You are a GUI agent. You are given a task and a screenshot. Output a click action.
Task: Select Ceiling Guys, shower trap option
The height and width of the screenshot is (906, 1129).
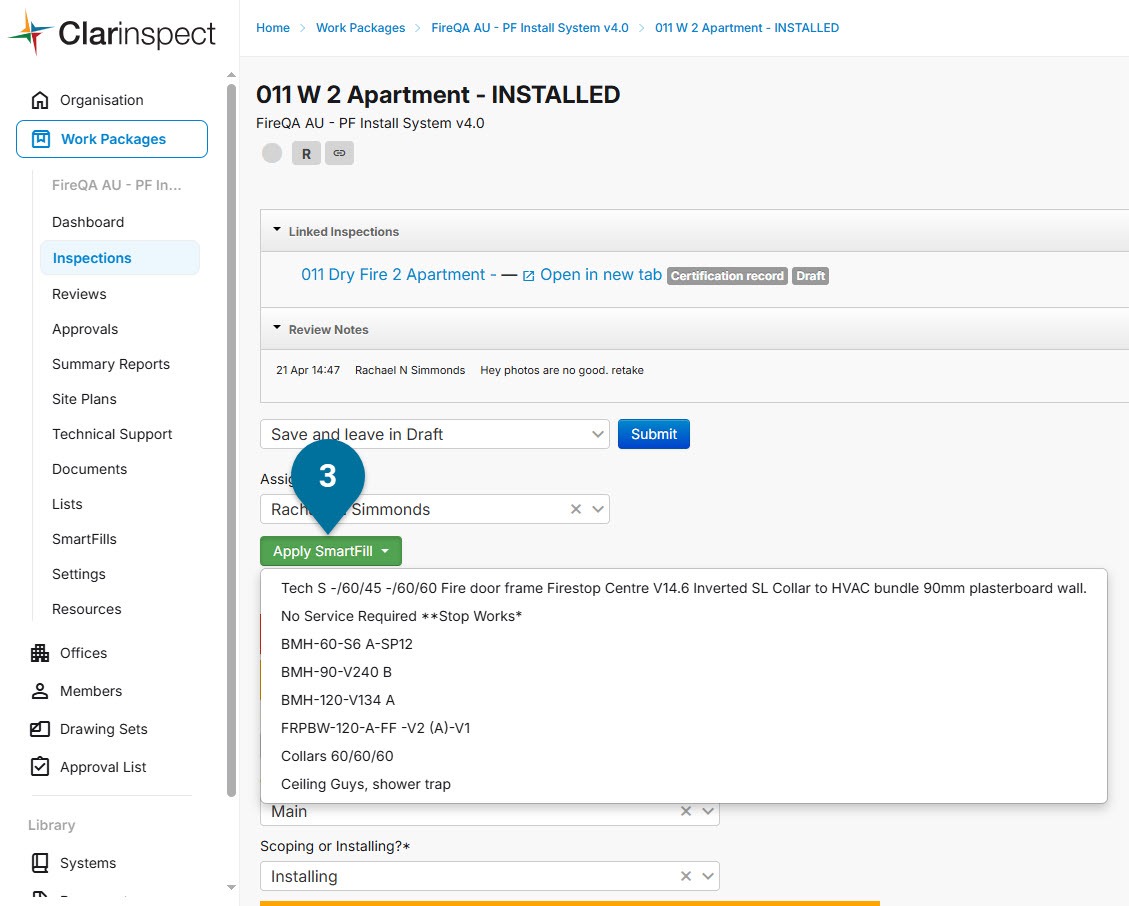click(683, 785)
